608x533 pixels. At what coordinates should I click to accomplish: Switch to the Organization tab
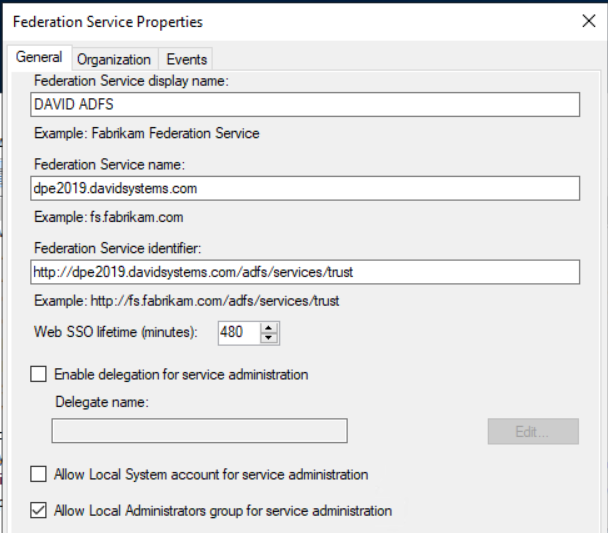click(x=114, y=59)
